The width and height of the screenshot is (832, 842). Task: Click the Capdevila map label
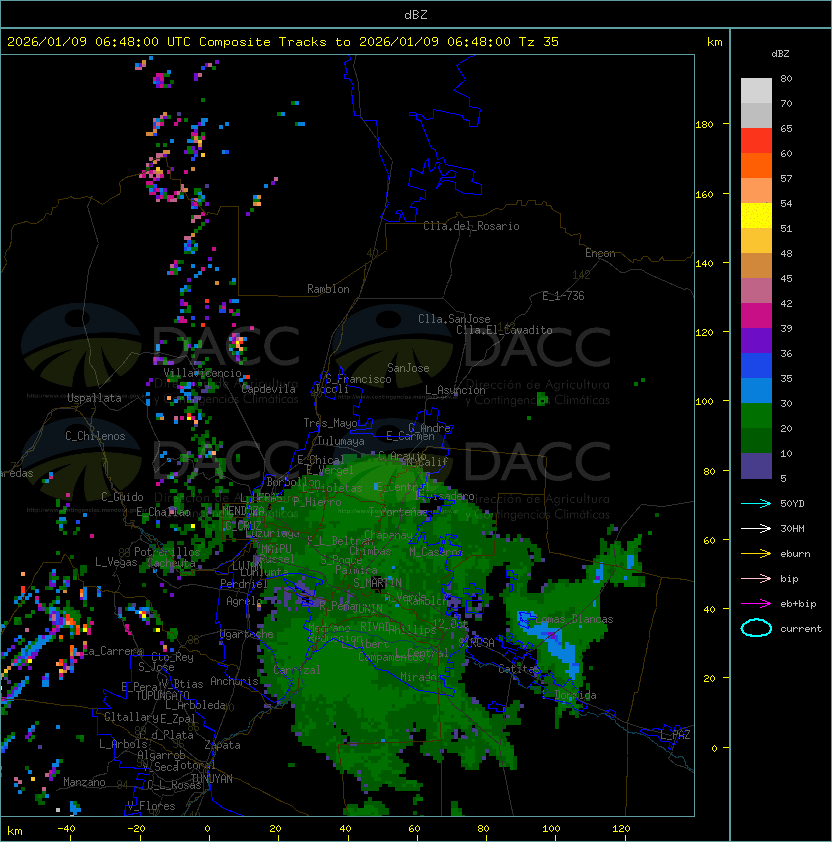tap(269, 389)
